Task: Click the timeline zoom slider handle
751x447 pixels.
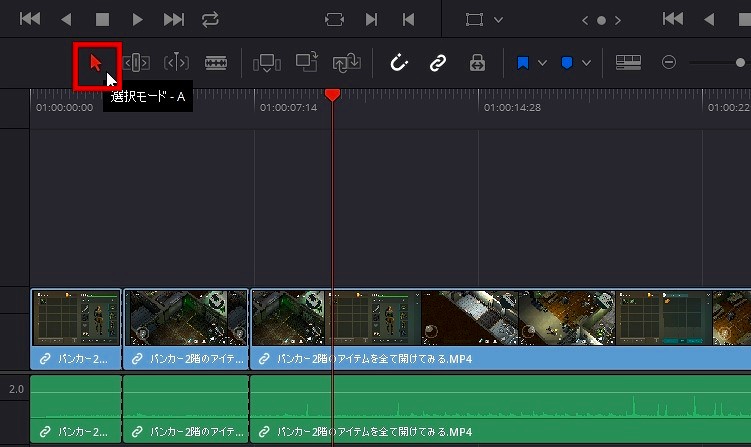Action: (741, 63)
